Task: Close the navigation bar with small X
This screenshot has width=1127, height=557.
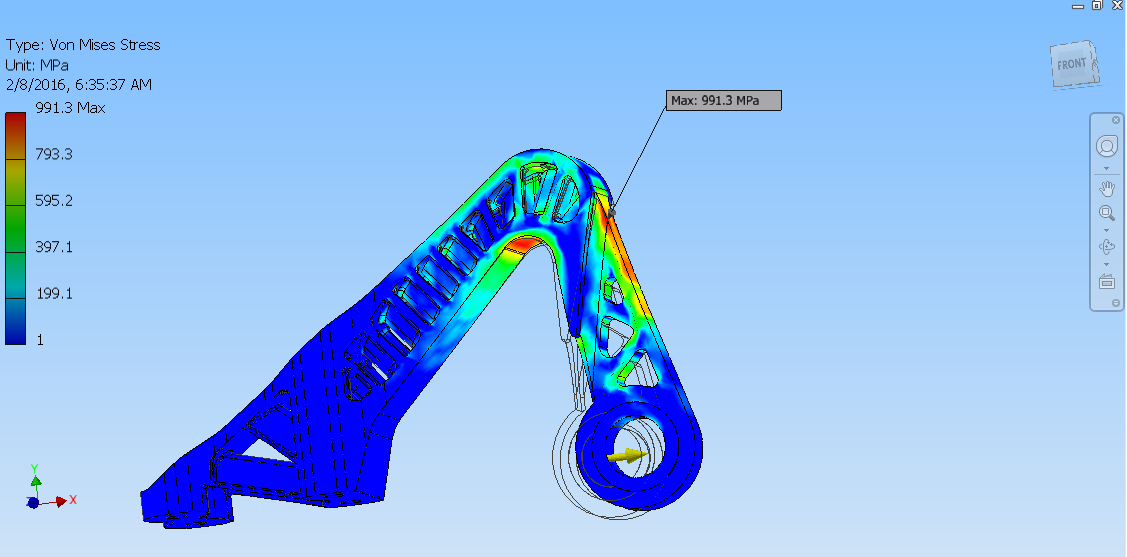Action: point(1116,120)
